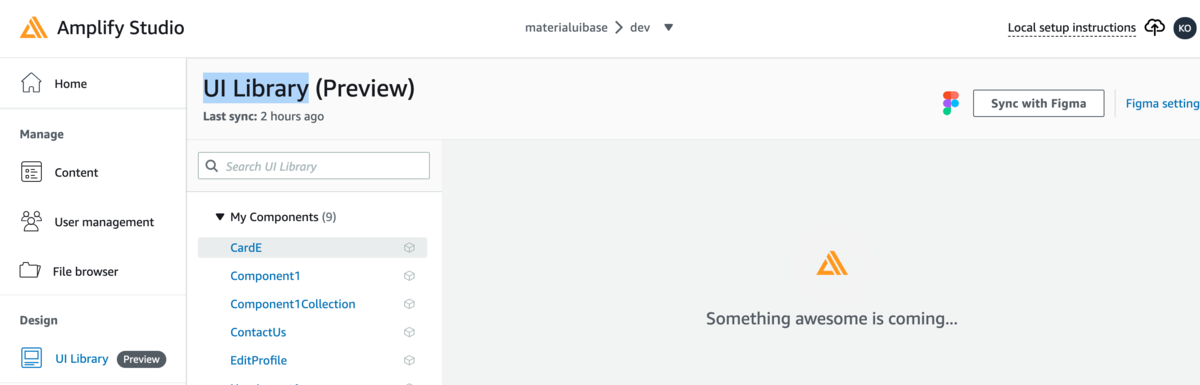This screenshot has width=1200, height=385.
Task: Collapse the My Components tree section
Action: [x=220, y=217]
